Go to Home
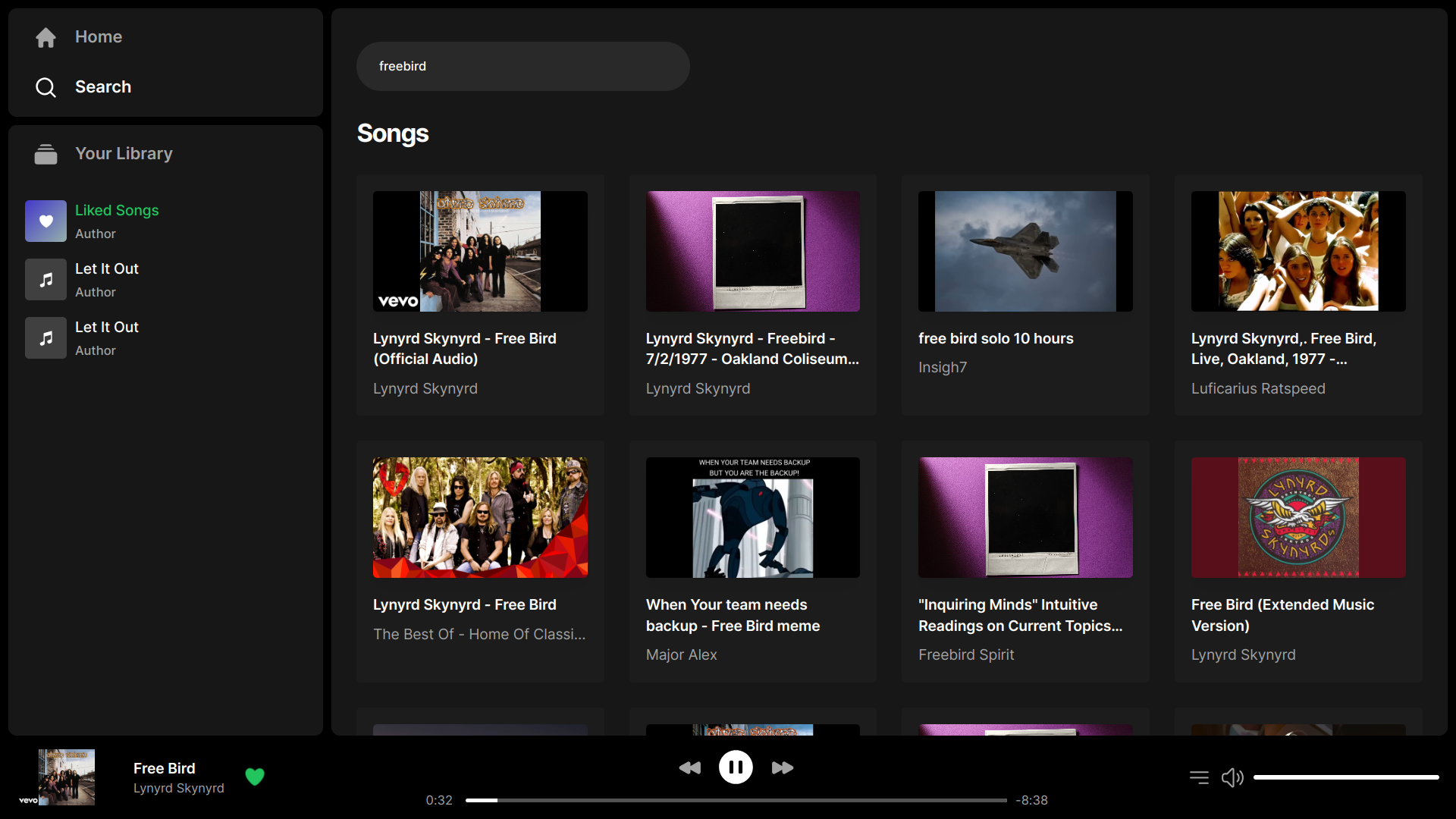The image size is (1456, 819). [x=99, y=37]
